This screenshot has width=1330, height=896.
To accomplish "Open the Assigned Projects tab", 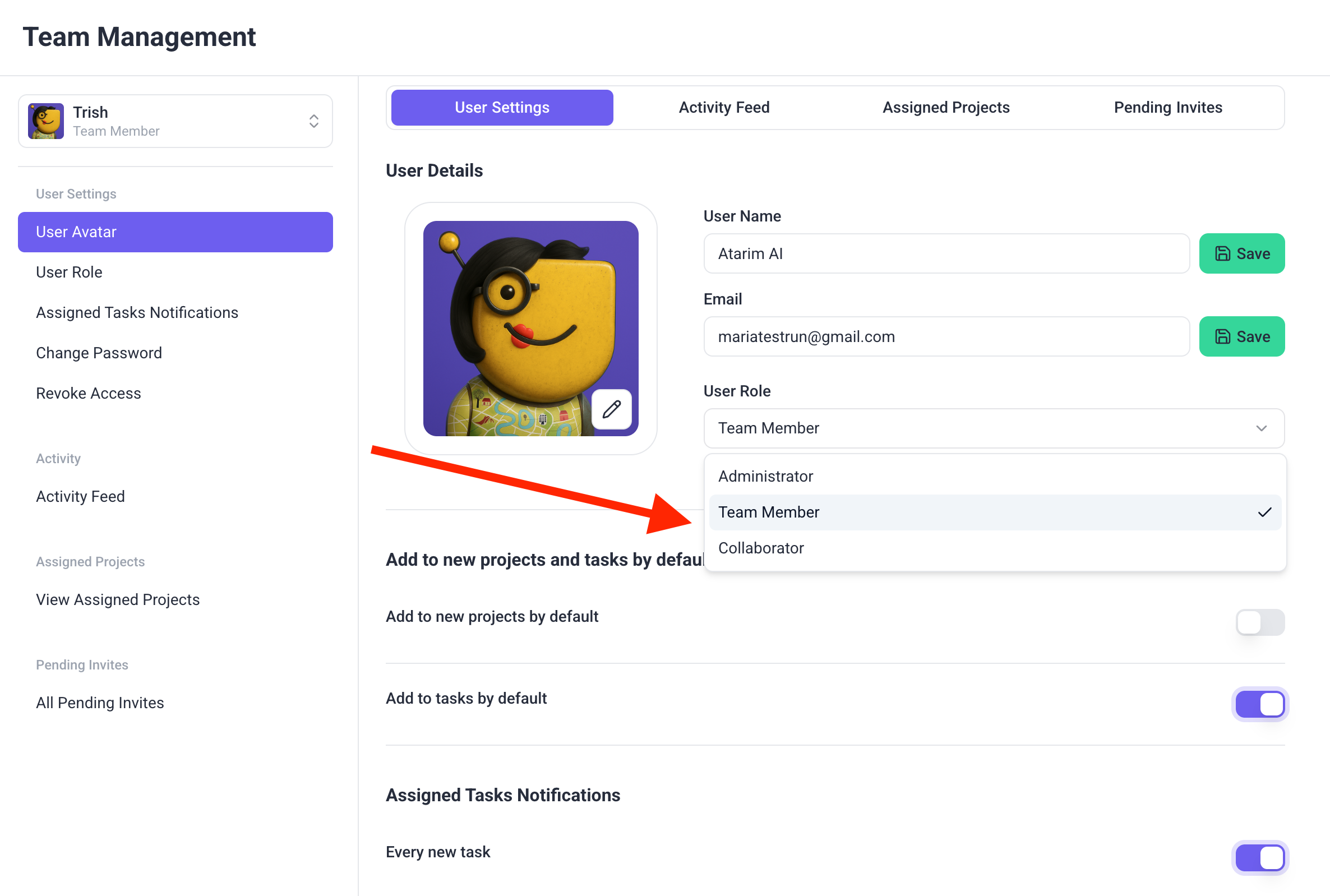I will pos(946,108).
